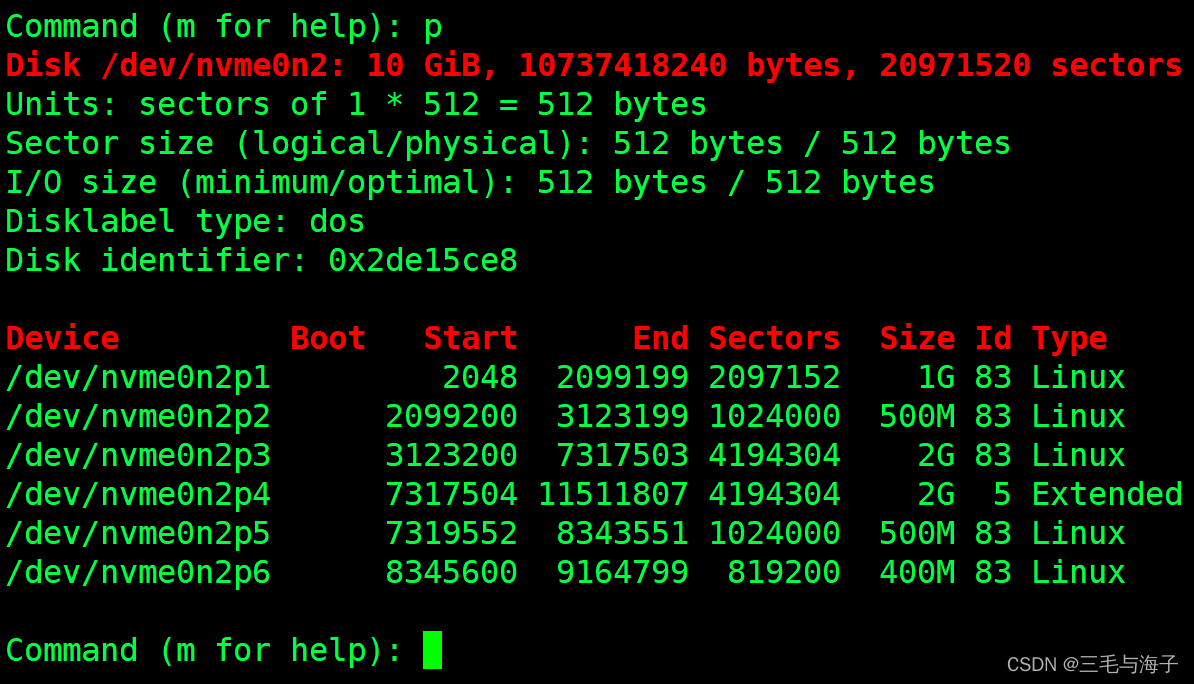1194x684 pixels.
Task: Click end sector 7317503
Action: [623, 455]
